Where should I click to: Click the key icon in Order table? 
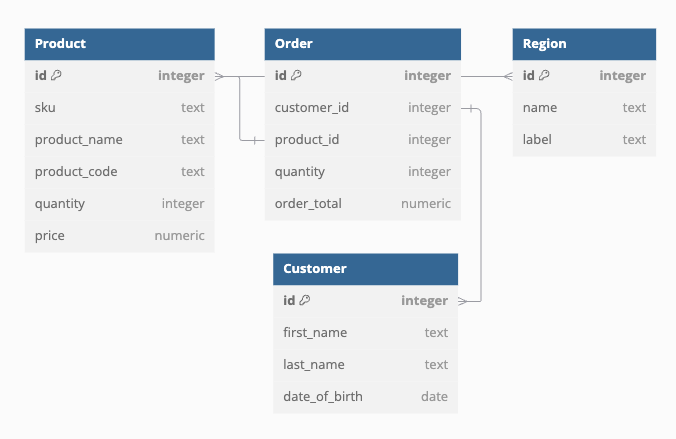296,76
